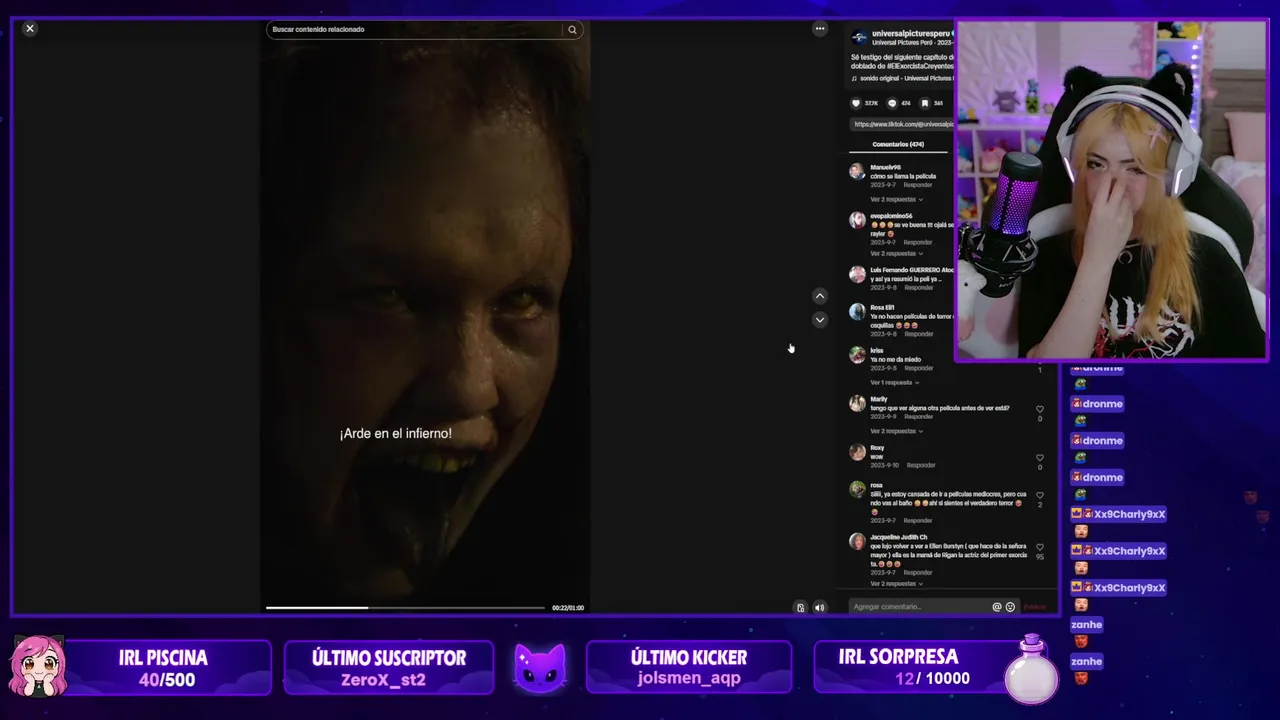
Task: Open rosa's profile avatar
Action: click(857, 490)
